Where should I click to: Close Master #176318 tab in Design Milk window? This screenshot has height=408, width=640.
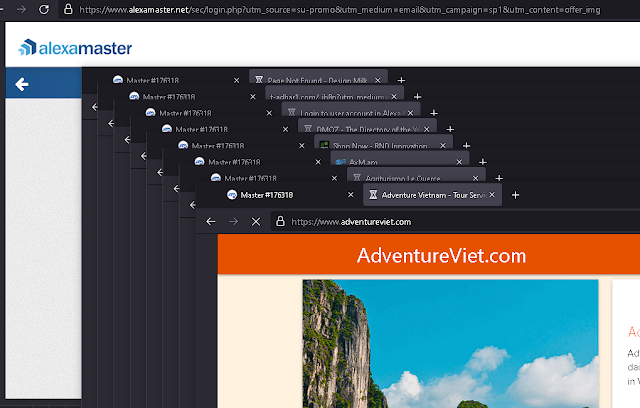[236, 80]
